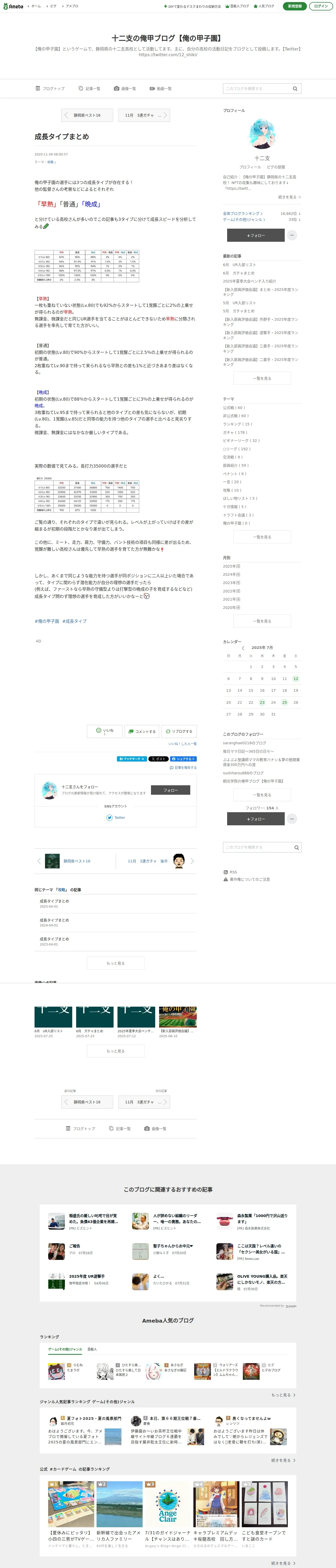Image resolution: width=336 pixels, height=1568 pixels.
Task: Open the ellipsis menu next to profile follow button
Action: click(292, 235)
